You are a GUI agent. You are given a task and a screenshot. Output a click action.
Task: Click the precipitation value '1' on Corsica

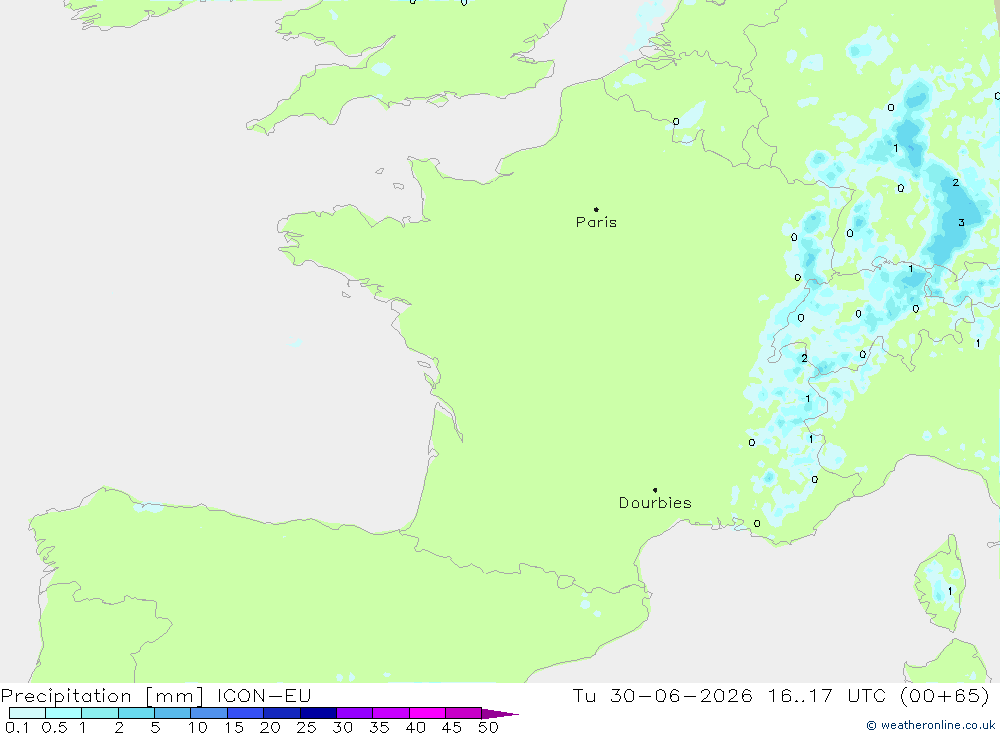coord(950,591)
